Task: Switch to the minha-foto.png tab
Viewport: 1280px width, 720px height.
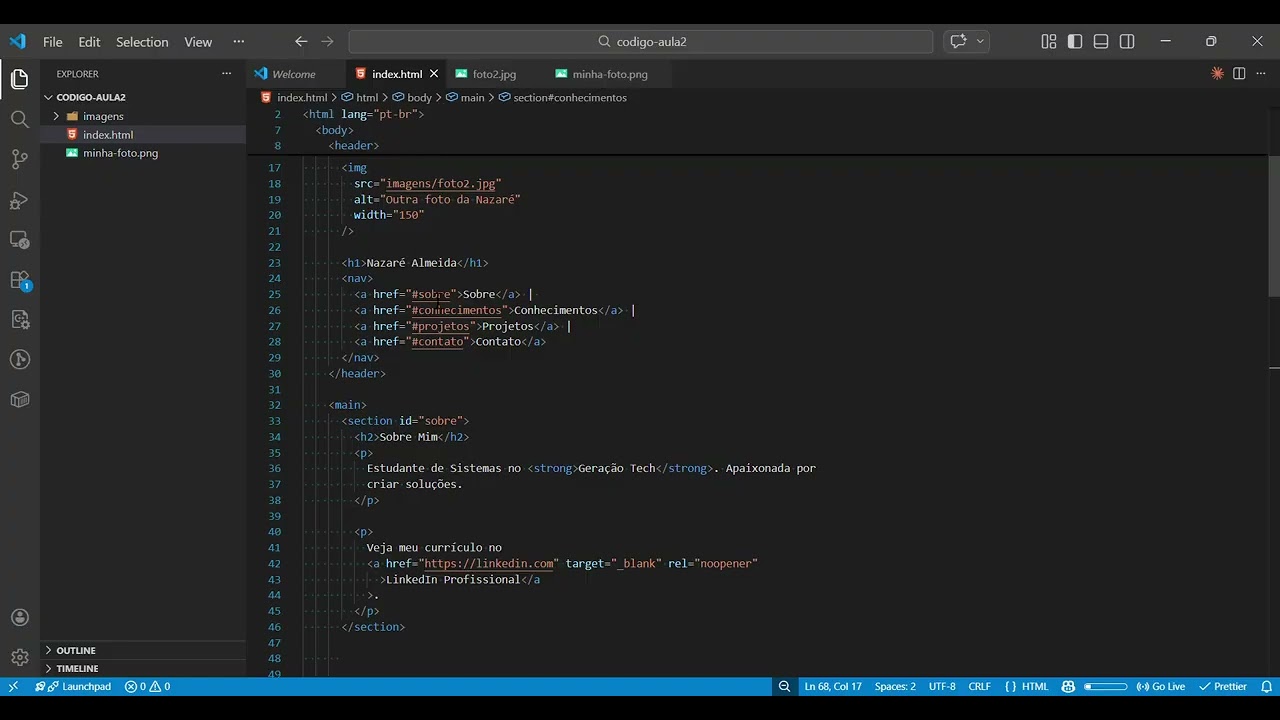Action: coord(610,74)
